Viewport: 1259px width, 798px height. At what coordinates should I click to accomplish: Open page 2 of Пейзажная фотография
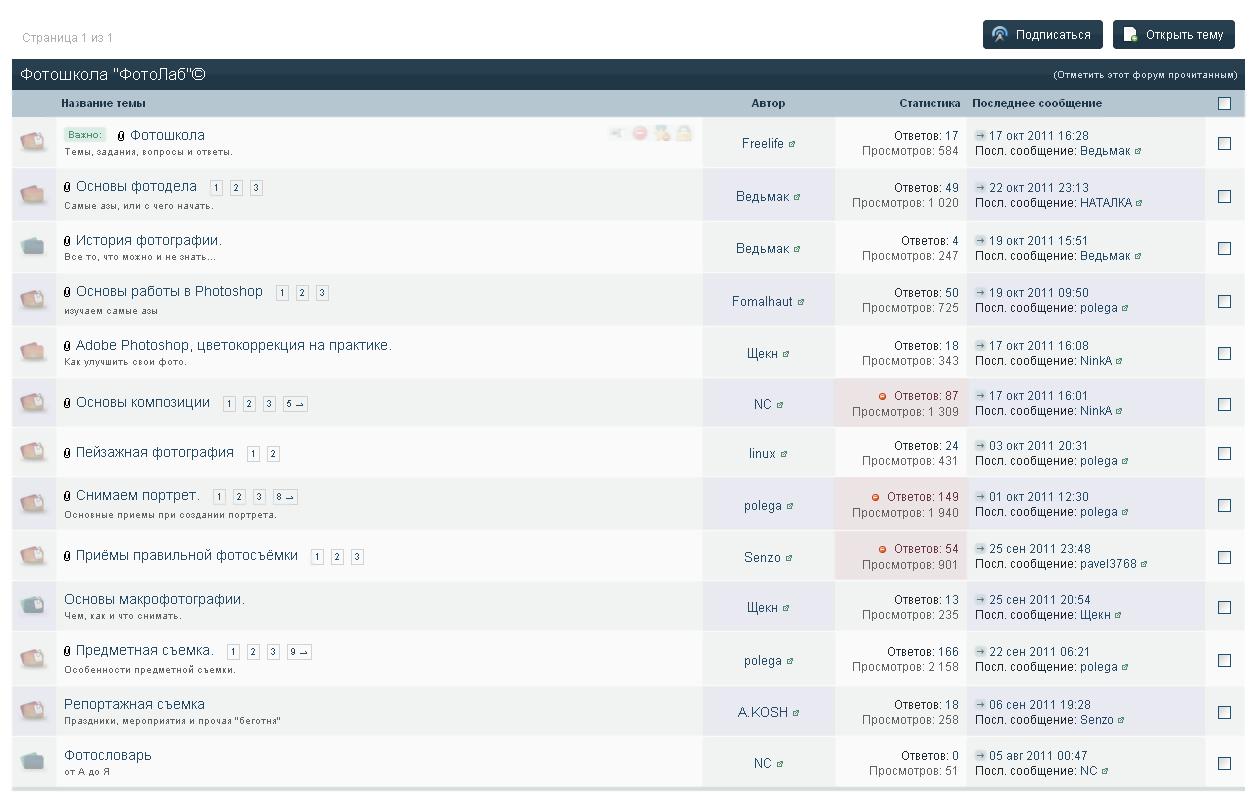(x=273, y=454)
